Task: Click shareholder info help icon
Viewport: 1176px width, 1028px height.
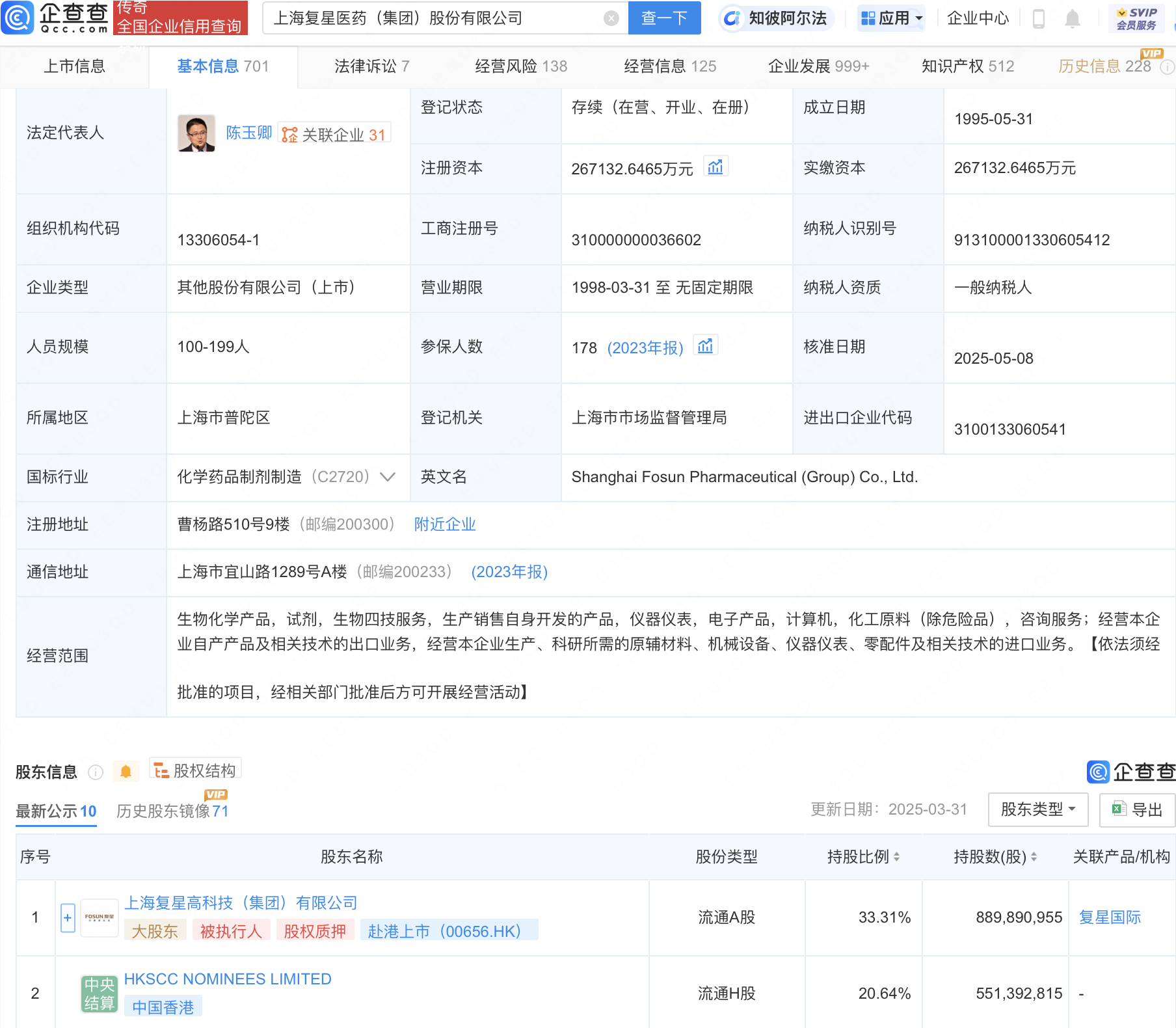Action: [96, 772]
